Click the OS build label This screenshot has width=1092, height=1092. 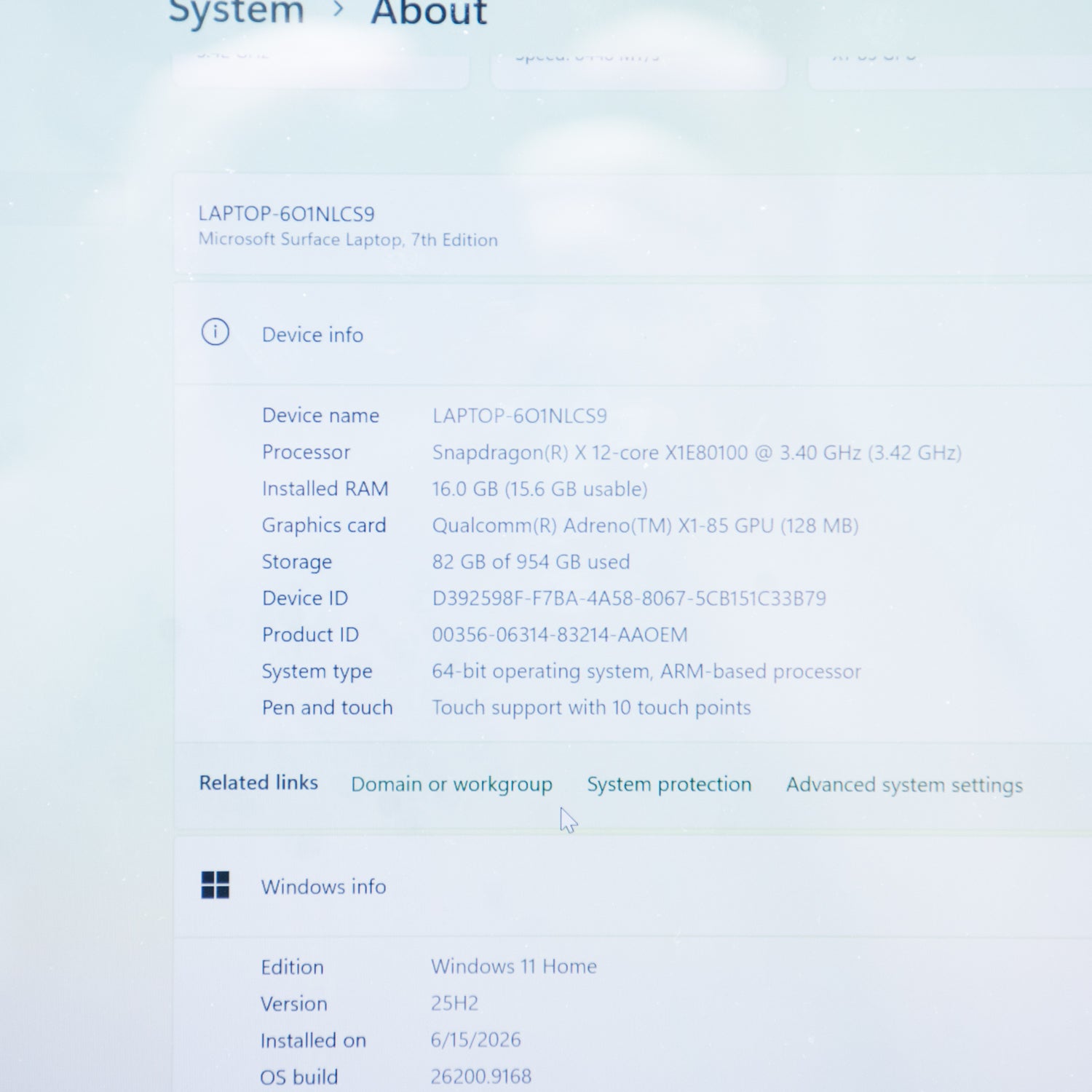tap(299, 1077)
